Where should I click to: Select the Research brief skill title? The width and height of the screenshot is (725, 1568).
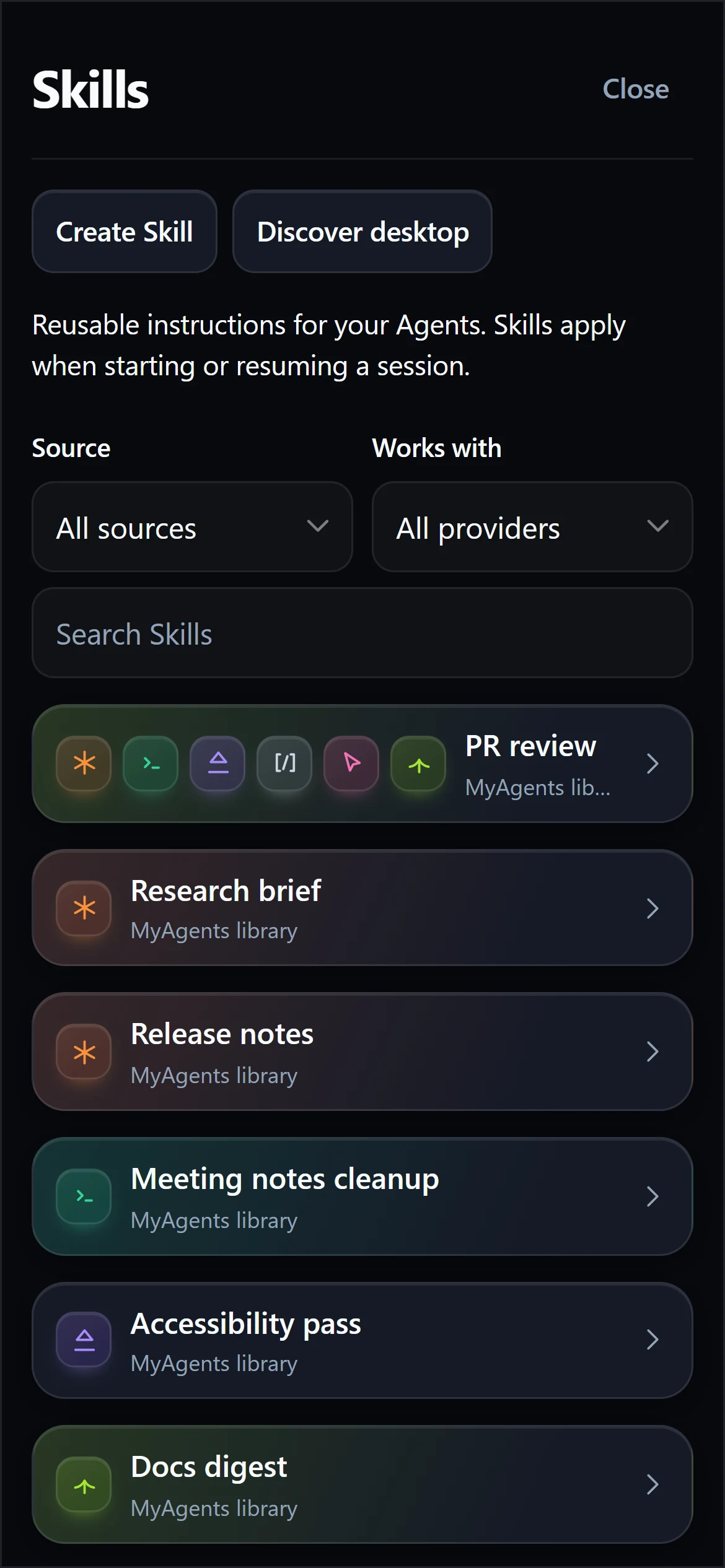pos(226,891)
